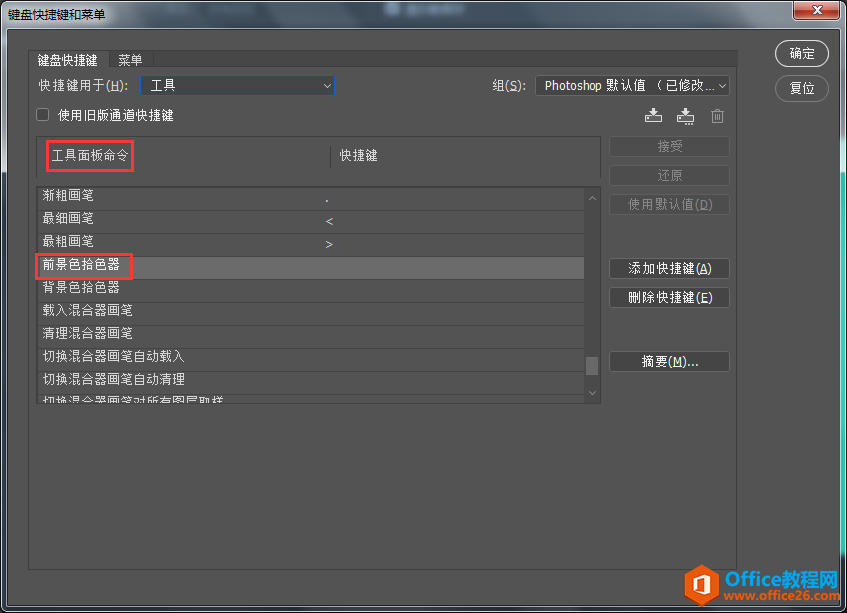
Task: Select the 前景色拾色器 row
Action: click(x=311, y=268)
